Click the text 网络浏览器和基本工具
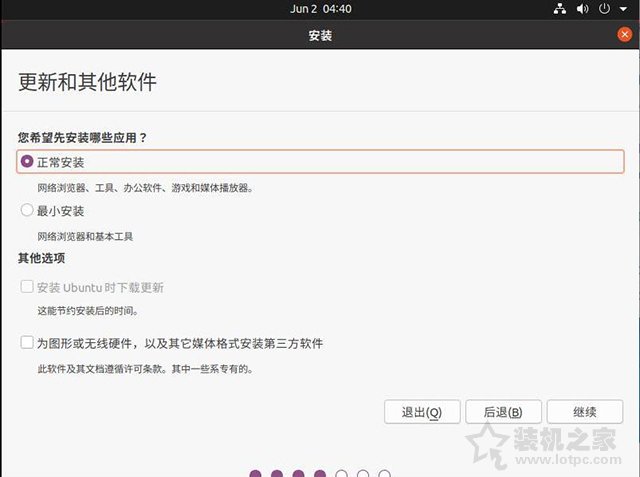Viewport: 640px width, 477px height. [x=85, y=236]
